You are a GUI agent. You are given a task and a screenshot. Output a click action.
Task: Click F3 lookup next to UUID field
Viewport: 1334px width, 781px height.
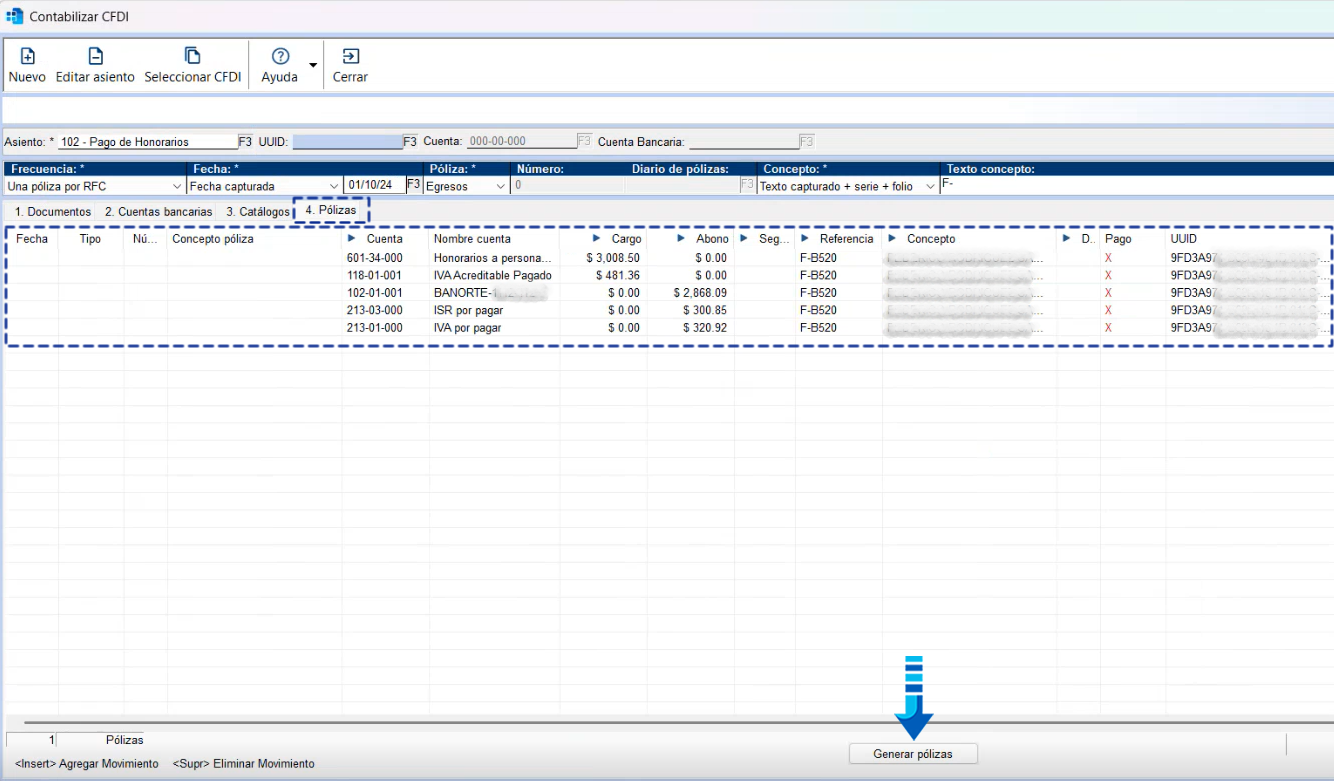410,142
